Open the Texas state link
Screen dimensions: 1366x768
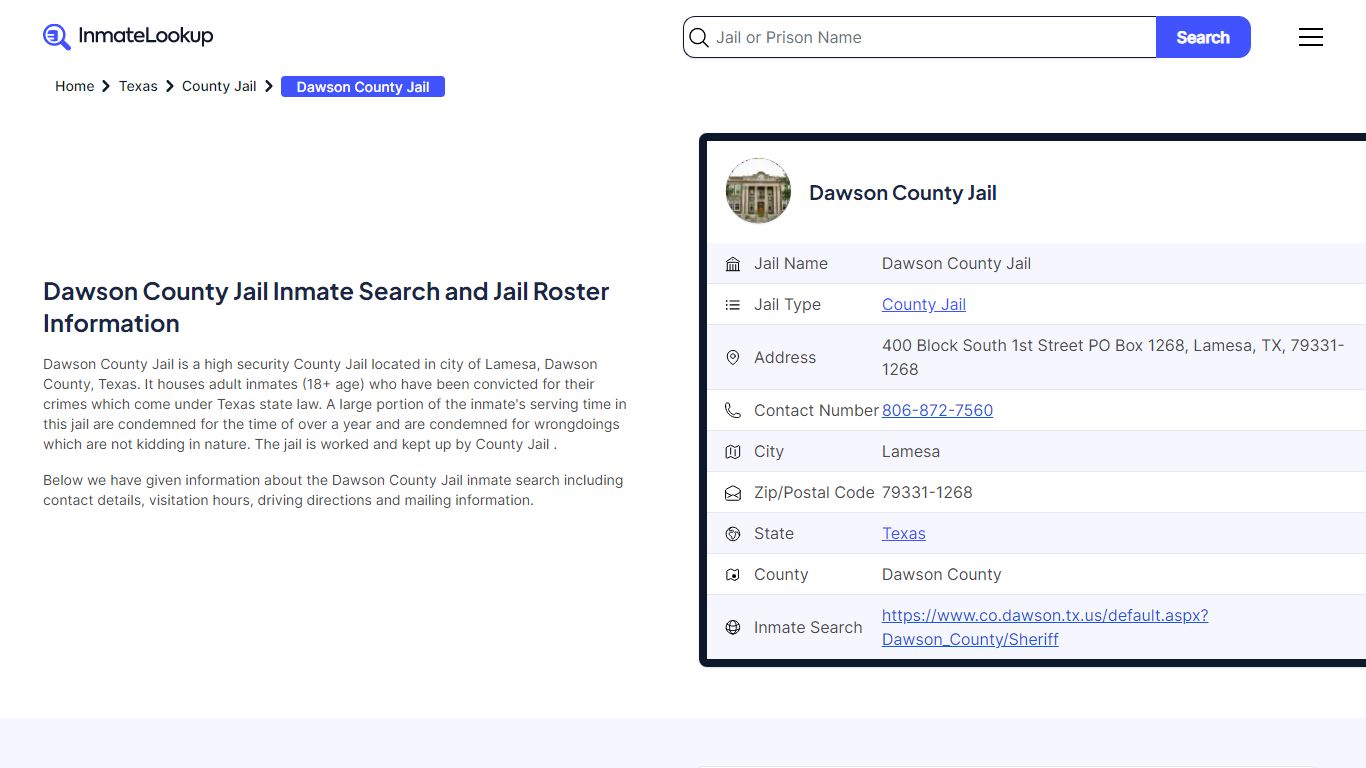point(904,533)
